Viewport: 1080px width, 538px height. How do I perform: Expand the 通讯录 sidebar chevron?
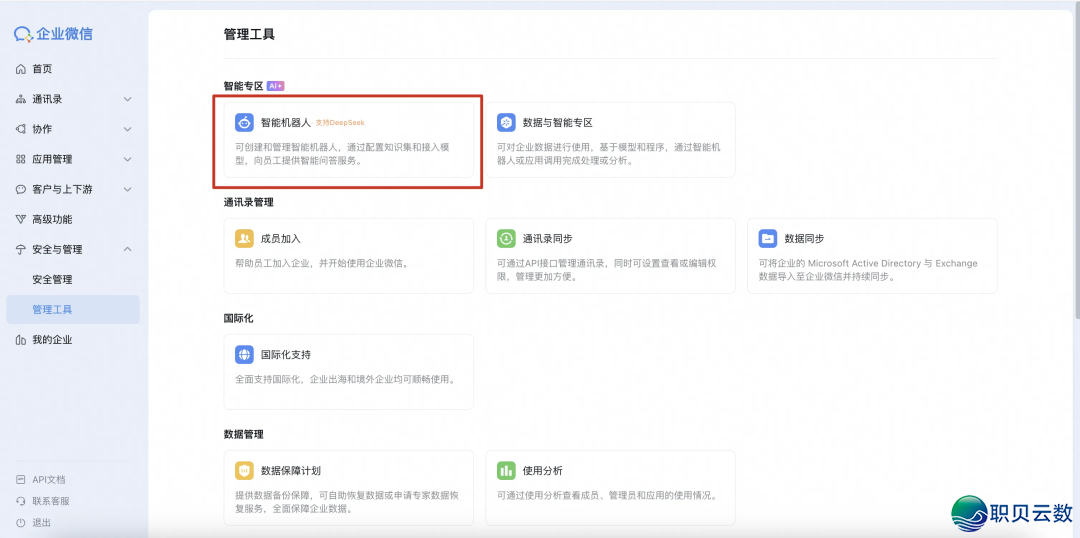(x=127, y=99)
